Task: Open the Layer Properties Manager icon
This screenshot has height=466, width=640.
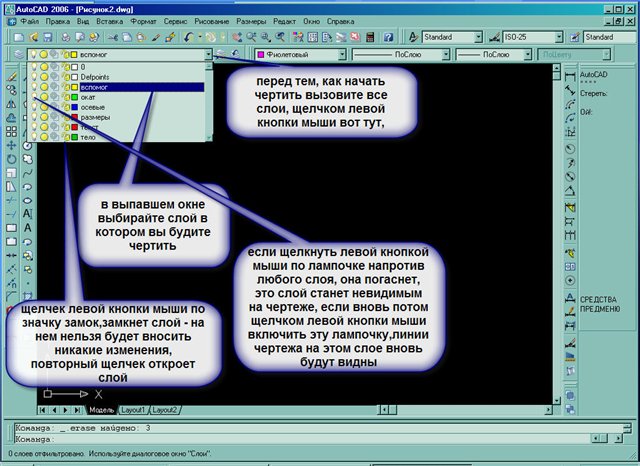Action: tap(20, 54)
